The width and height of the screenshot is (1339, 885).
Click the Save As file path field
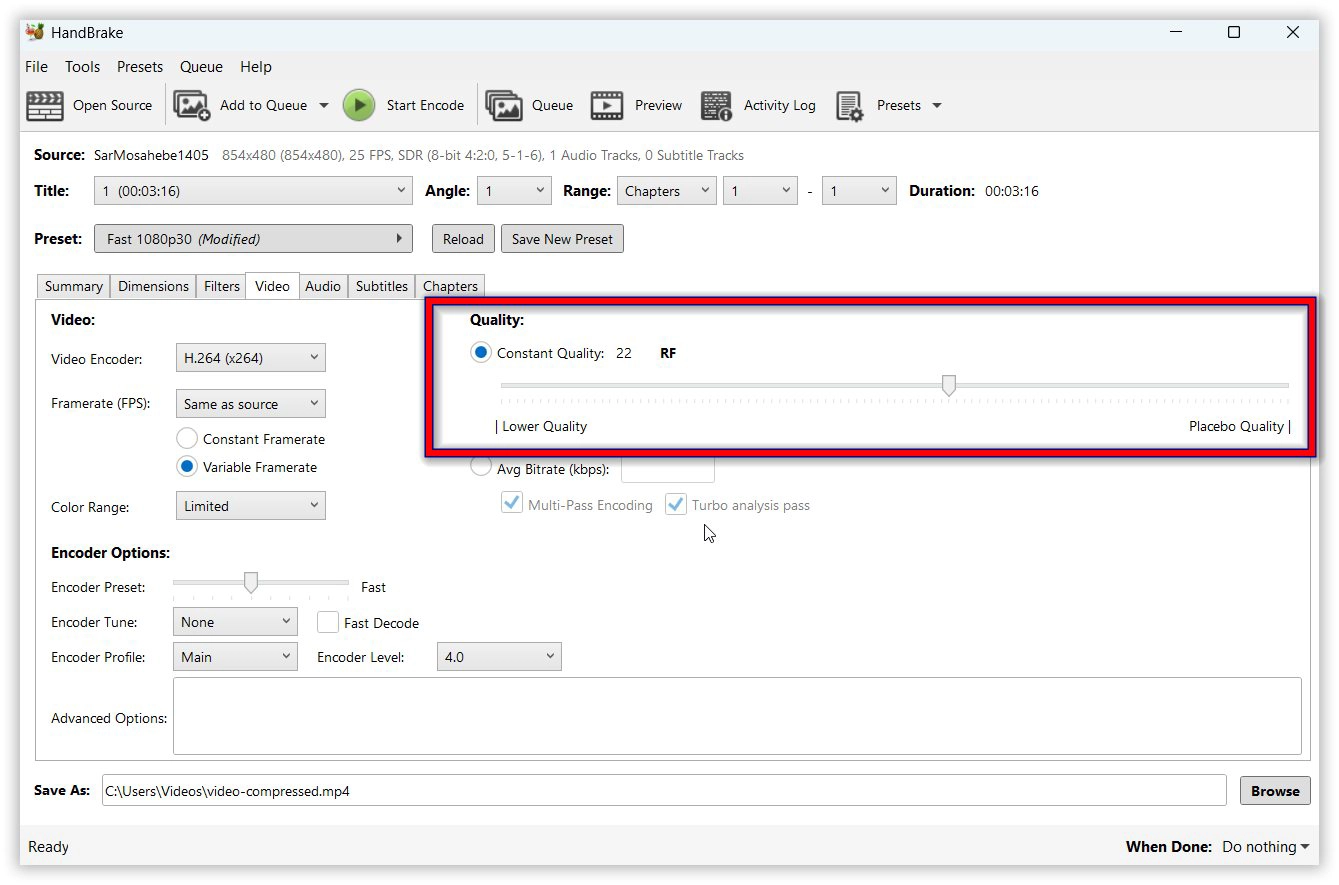tap(664, 791)
